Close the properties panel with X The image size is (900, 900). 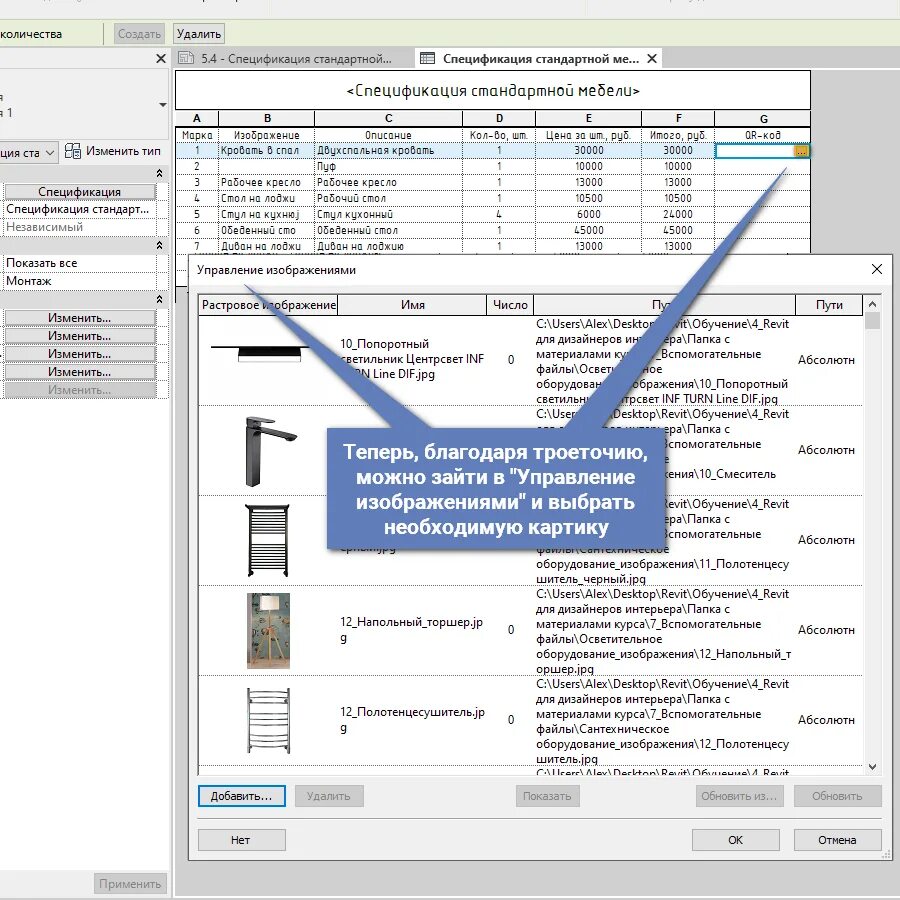pyautogui.click(x=161, y=59)
